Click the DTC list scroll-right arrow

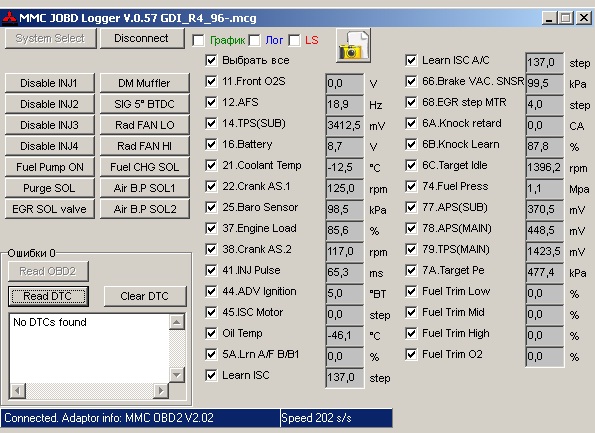(161, 390)
